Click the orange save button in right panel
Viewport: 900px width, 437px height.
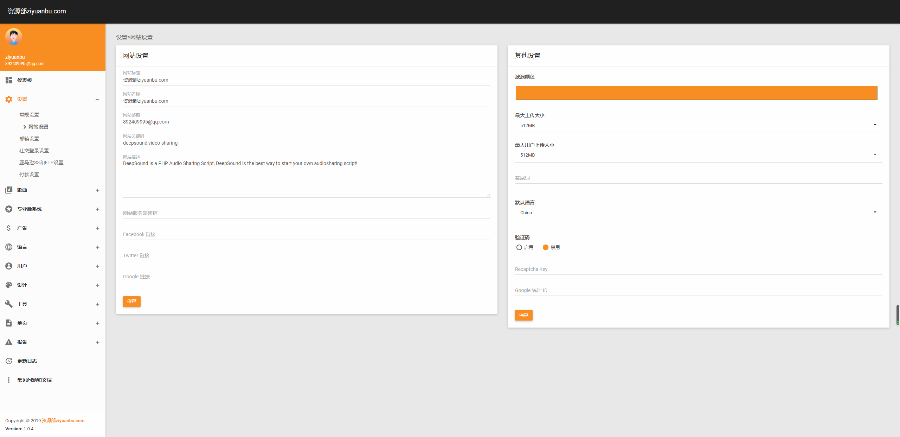524,315
